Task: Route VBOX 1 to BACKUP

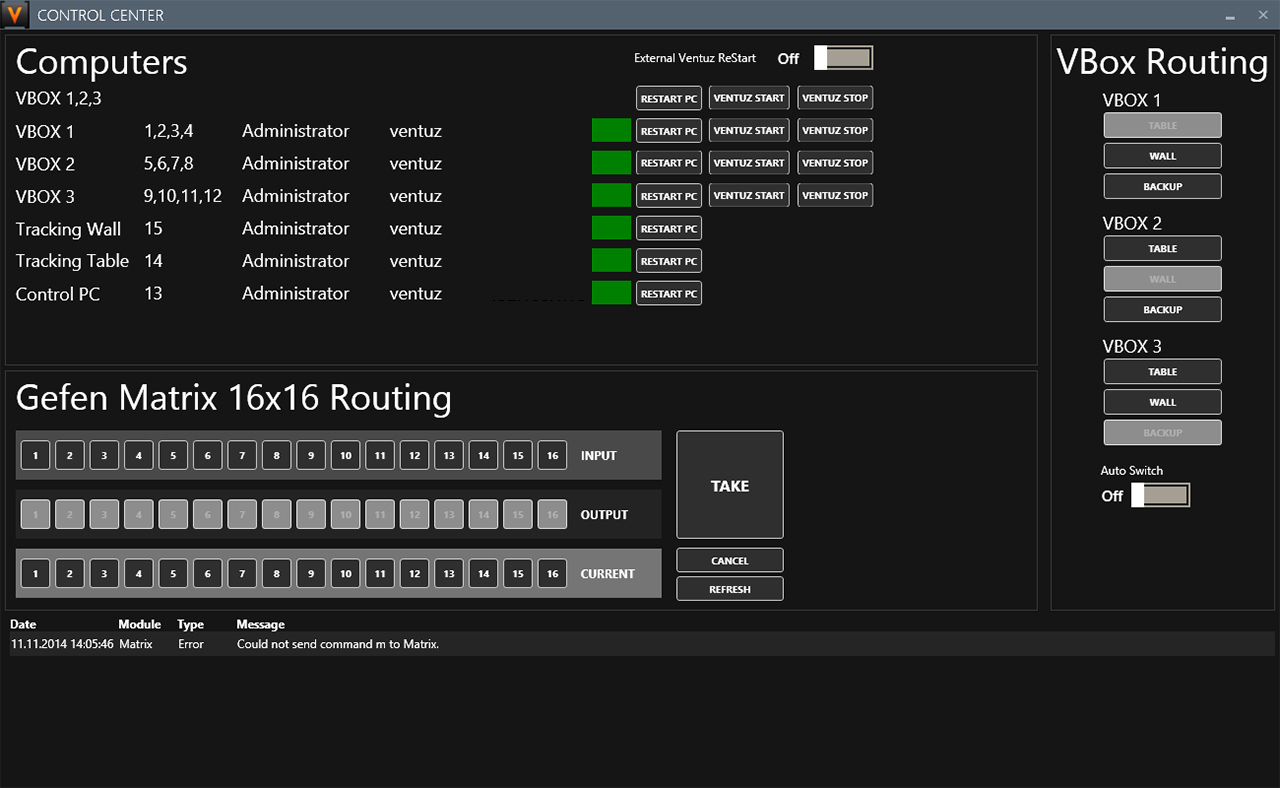Action: point(1163,186)
